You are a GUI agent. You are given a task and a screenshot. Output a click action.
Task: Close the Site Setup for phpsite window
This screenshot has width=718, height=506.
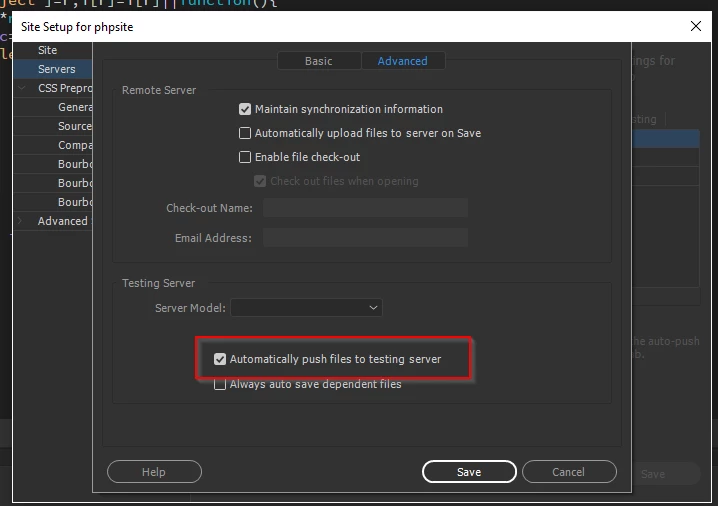click(x=696, y=26)
